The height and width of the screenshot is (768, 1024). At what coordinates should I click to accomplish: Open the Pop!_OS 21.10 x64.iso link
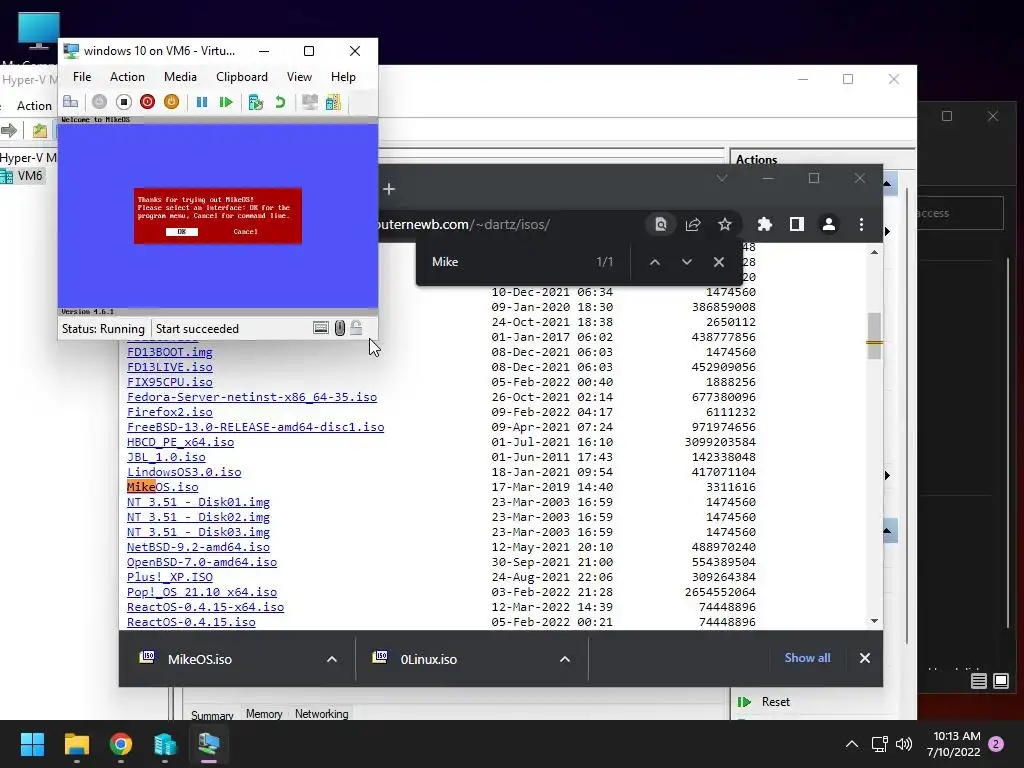pyautogui.click(x=202, y=592)
